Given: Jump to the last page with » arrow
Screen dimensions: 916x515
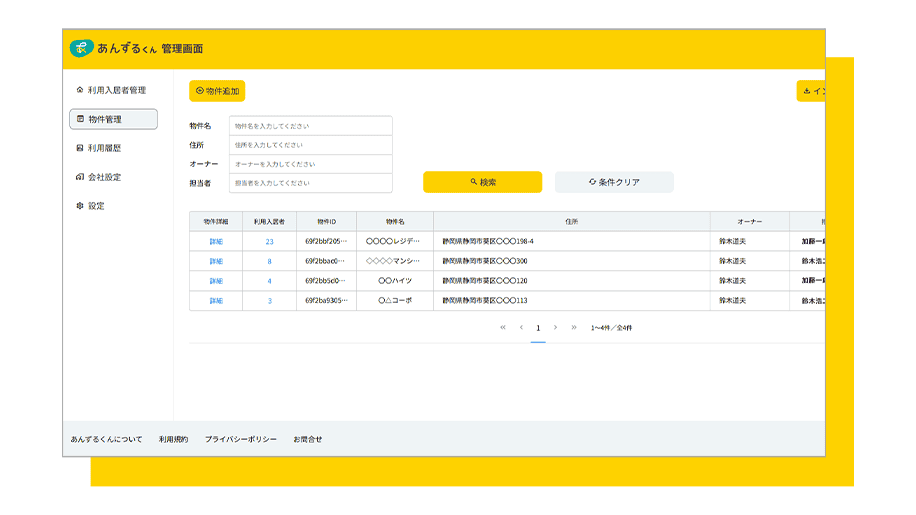Looking at the screenshot, I should (574, 328).
